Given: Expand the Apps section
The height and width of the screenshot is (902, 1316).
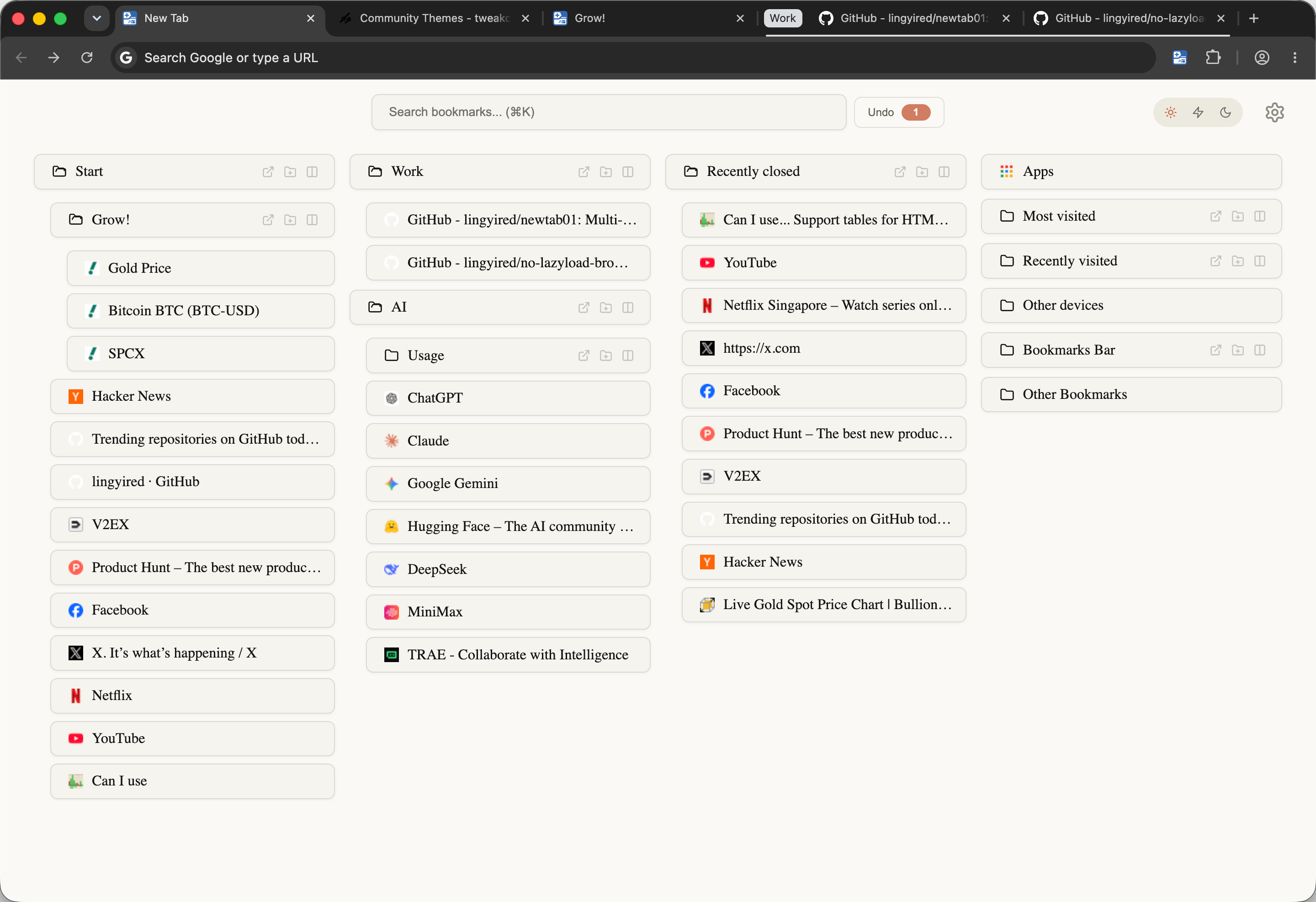Looking at the screenshot, I should coord(1131,171).
